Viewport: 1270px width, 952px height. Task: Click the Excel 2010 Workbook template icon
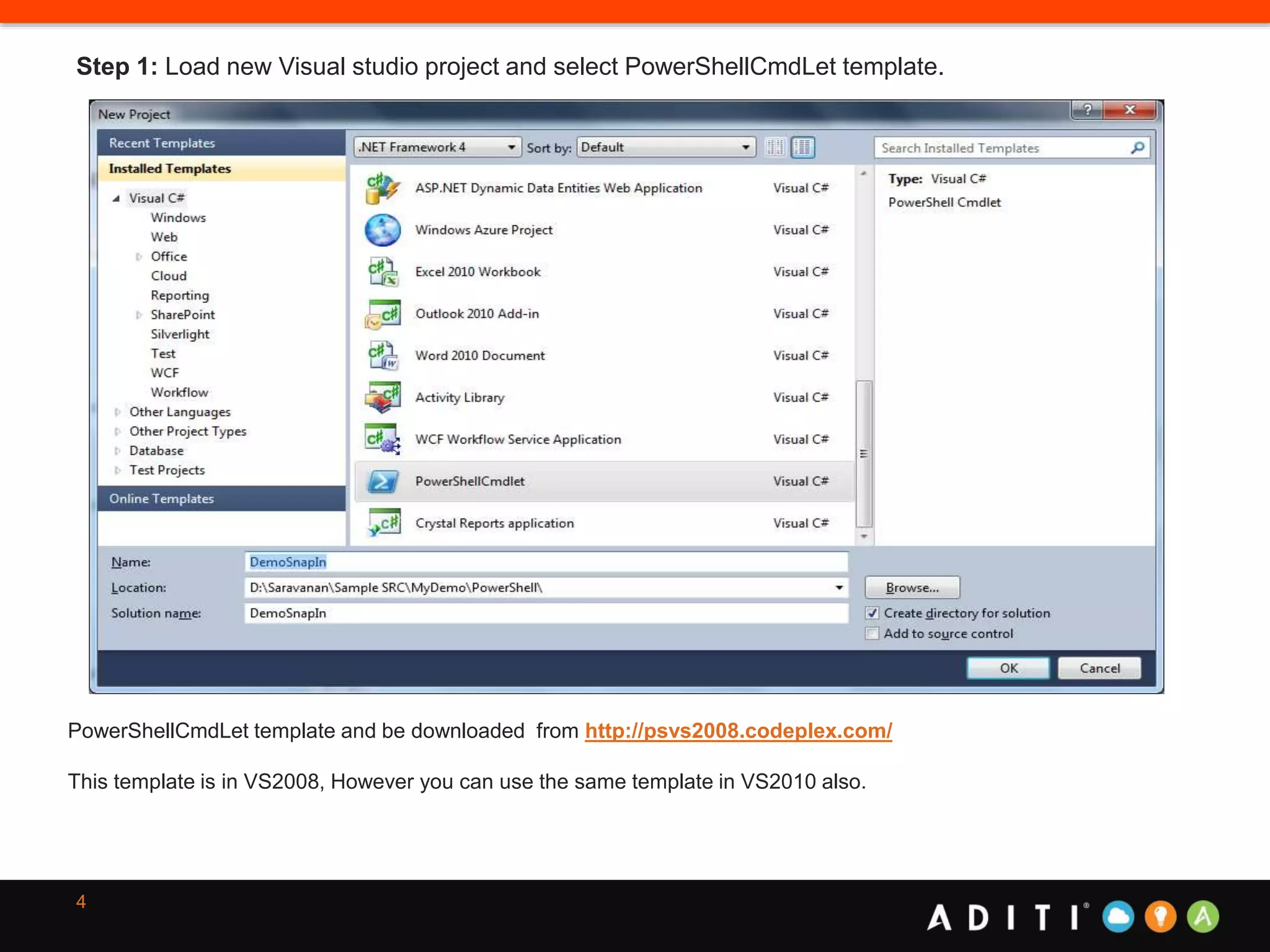click(382, 272)
